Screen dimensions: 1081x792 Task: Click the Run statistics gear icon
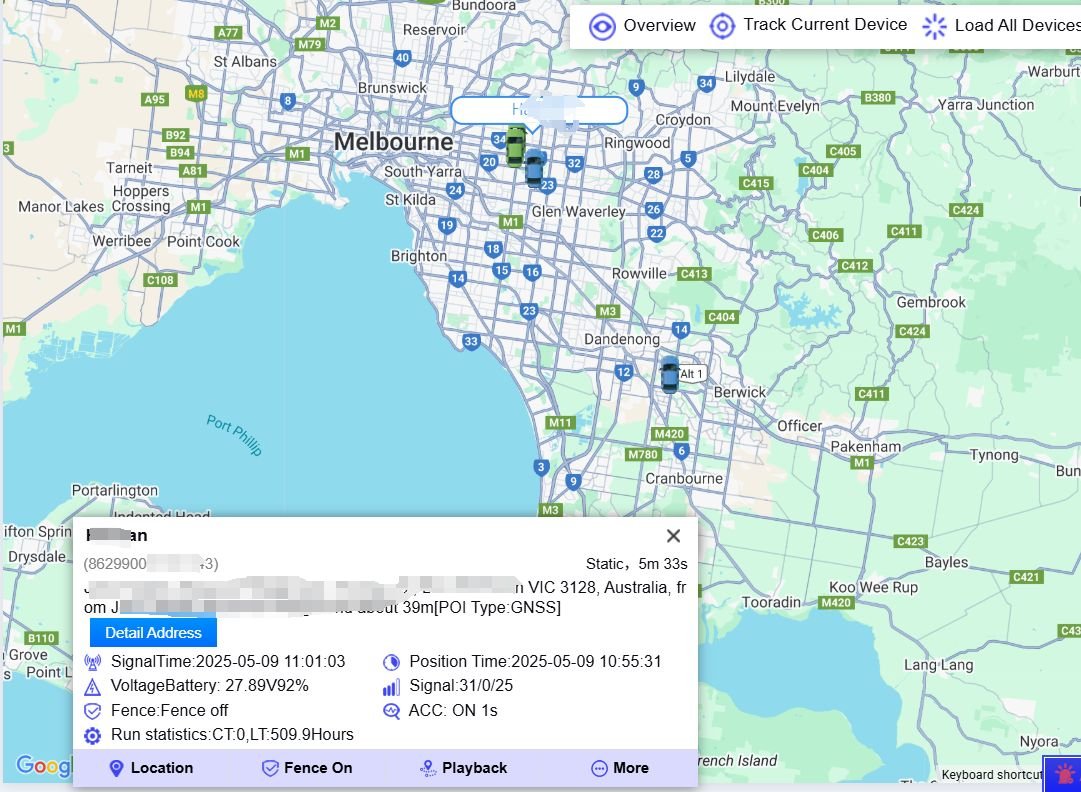tap(92, 735)
